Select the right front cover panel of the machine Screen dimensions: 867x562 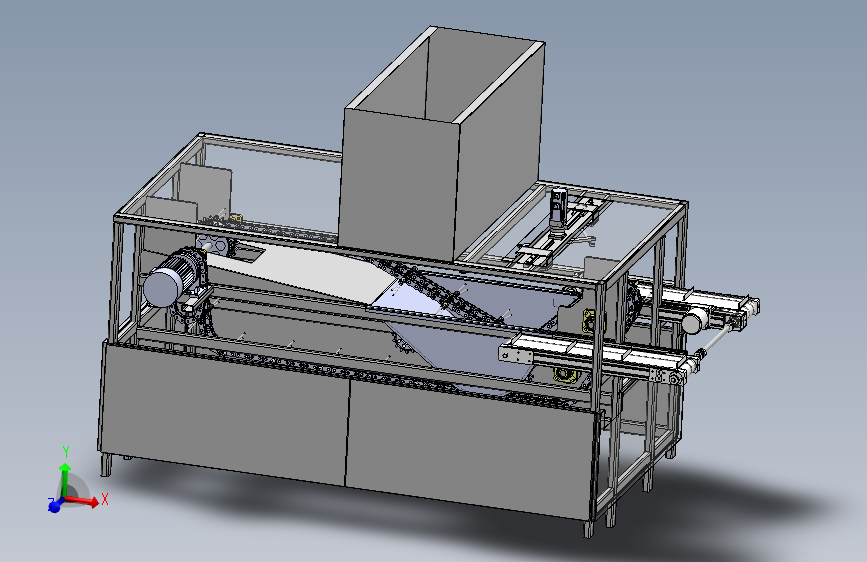(x=470, y=448)
